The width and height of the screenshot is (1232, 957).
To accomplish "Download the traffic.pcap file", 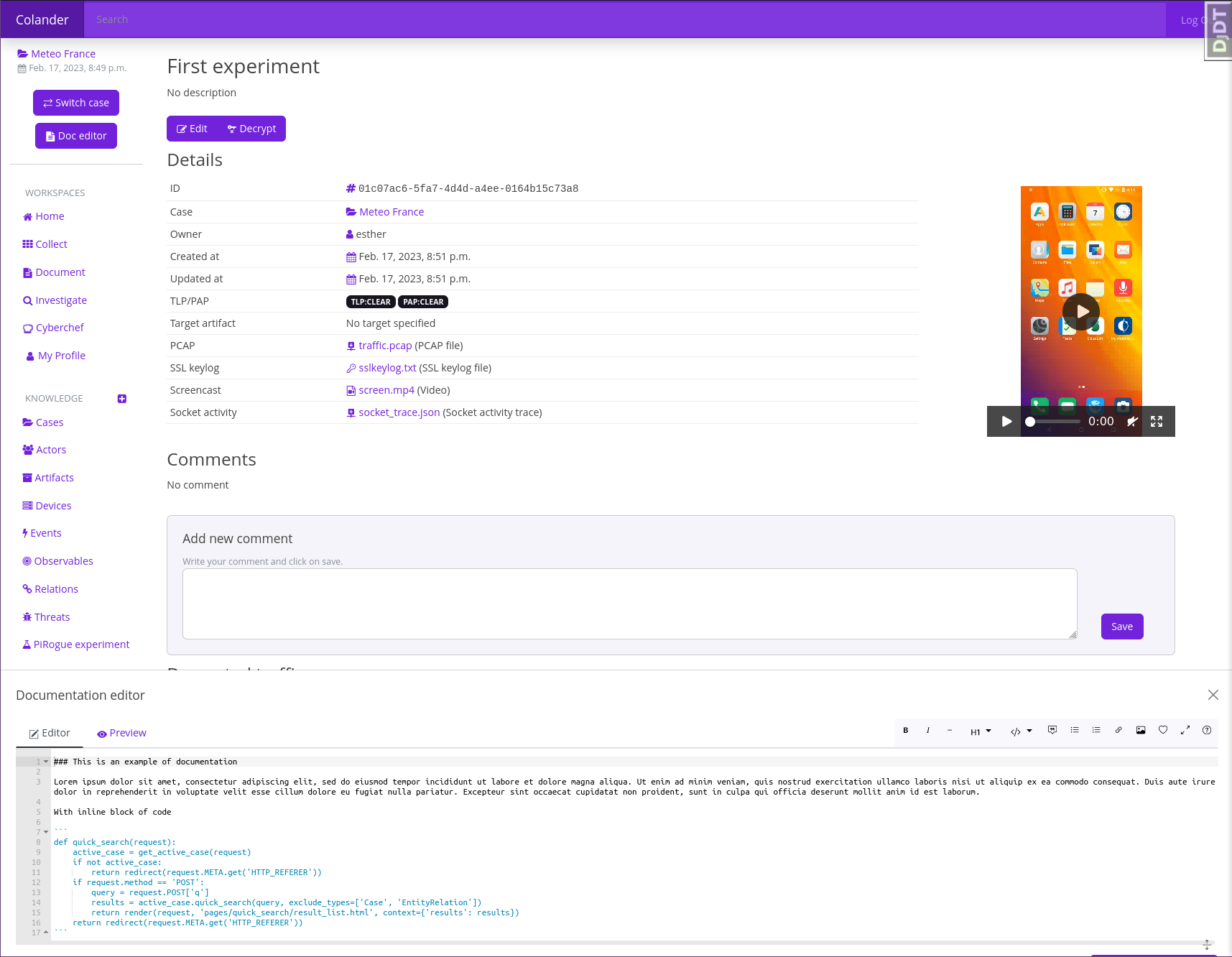I will click(385, 346).
